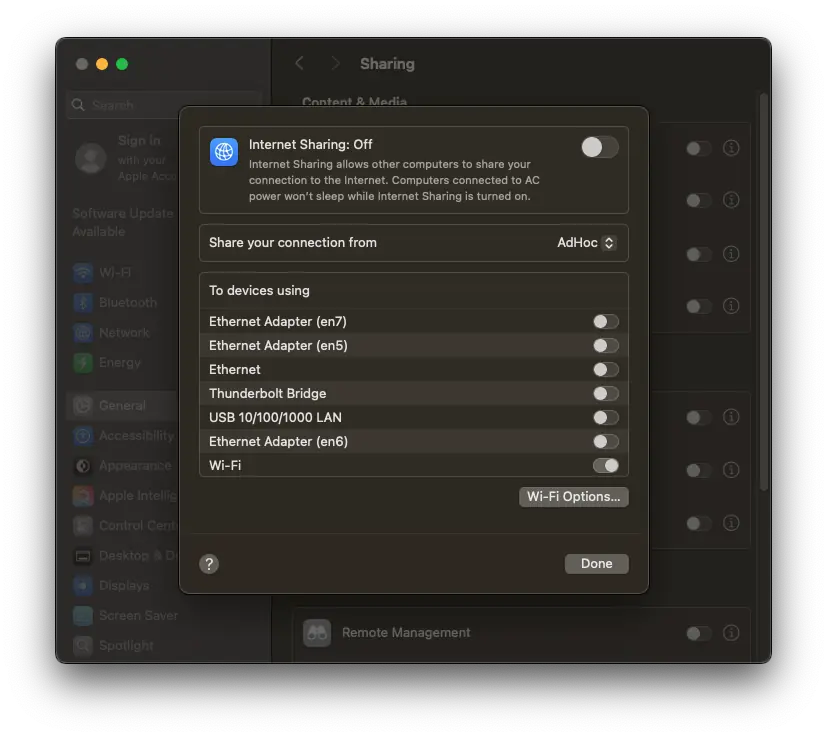Click the search magnifier icon

(x=78, y=105)
